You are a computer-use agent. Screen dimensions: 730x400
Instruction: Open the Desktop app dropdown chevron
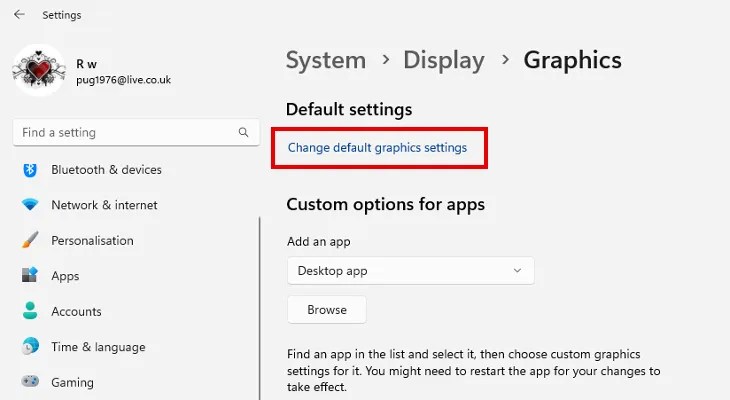pyautogui.click(x=517, y=271)
